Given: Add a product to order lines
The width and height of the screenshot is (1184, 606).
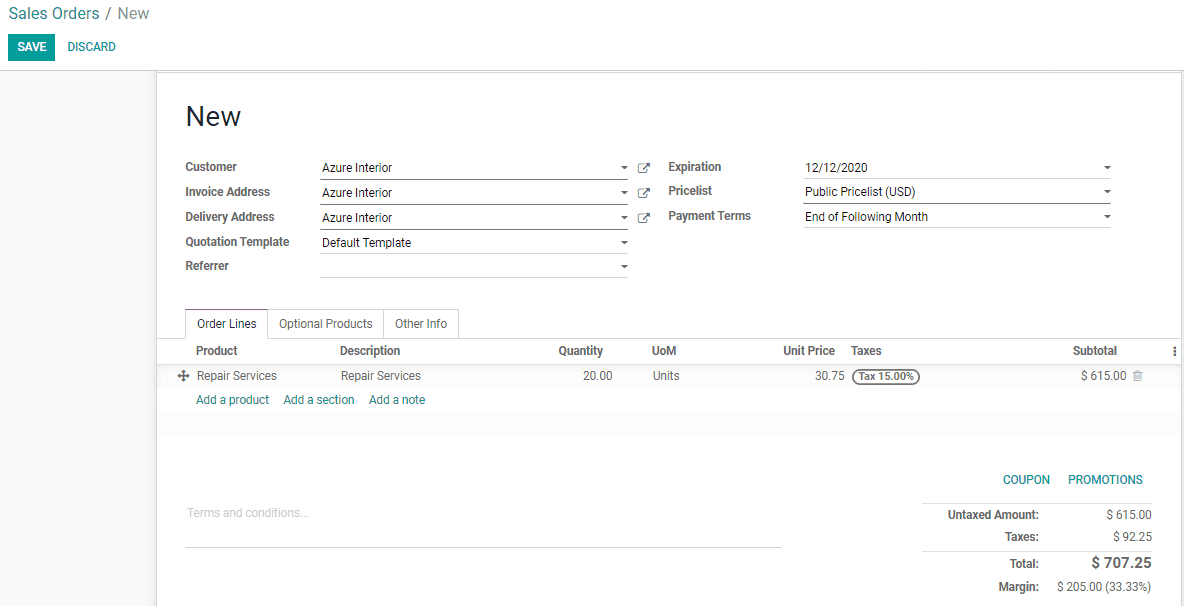Looking at the screenshot, I should pyautogui.click(x=232, y=400).
